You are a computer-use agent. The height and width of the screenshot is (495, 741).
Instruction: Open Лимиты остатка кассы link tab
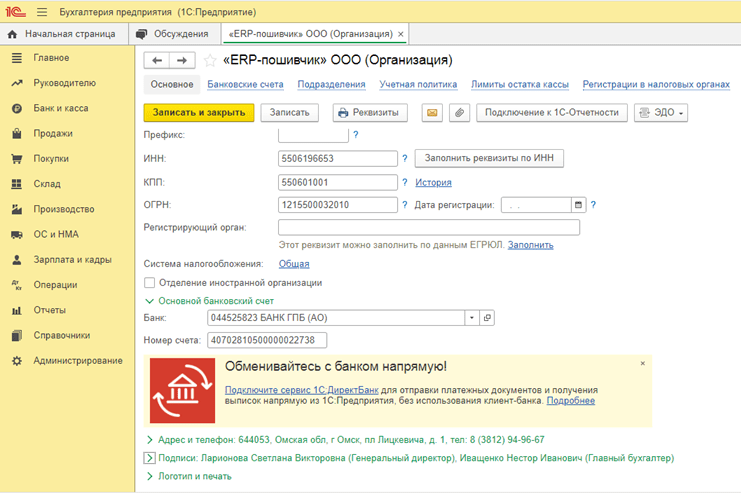(520, 84)
